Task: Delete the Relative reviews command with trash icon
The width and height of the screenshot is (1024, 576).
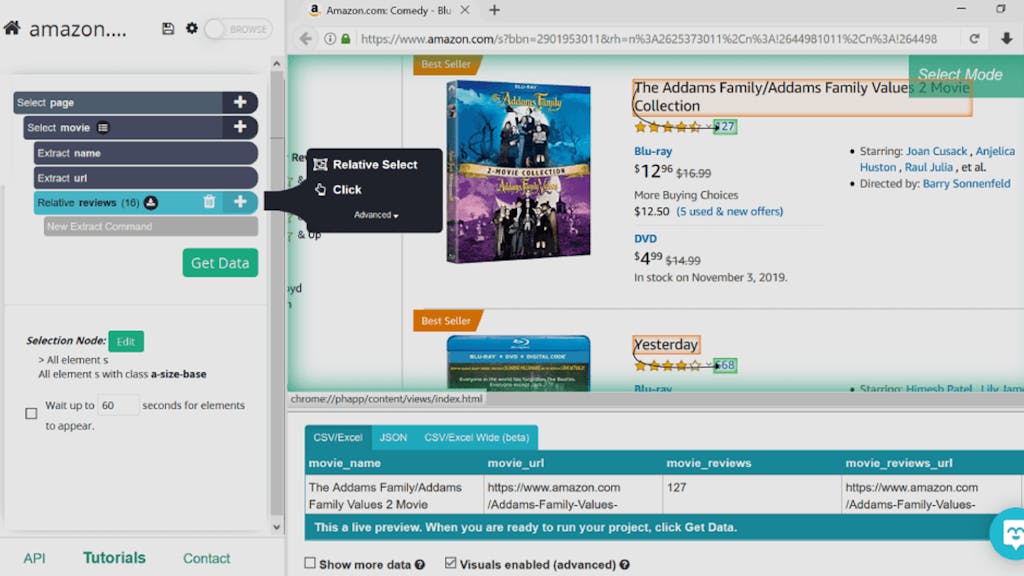Action: 209,202
